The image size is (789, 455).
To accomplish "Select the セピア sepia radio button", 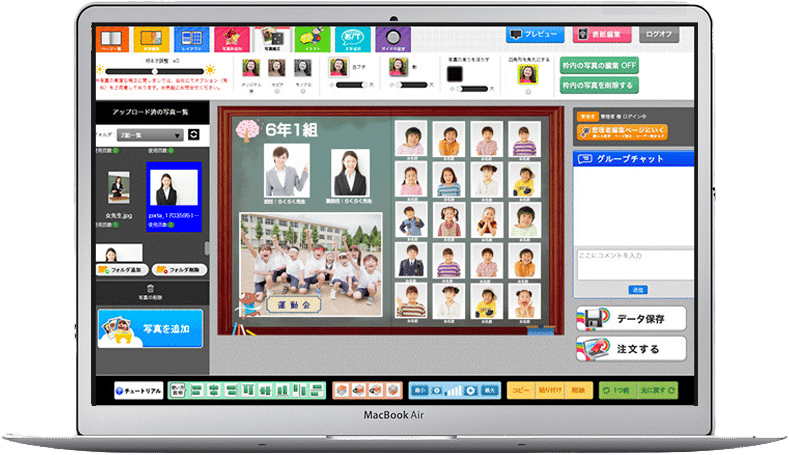I will (x=277, y=92).
